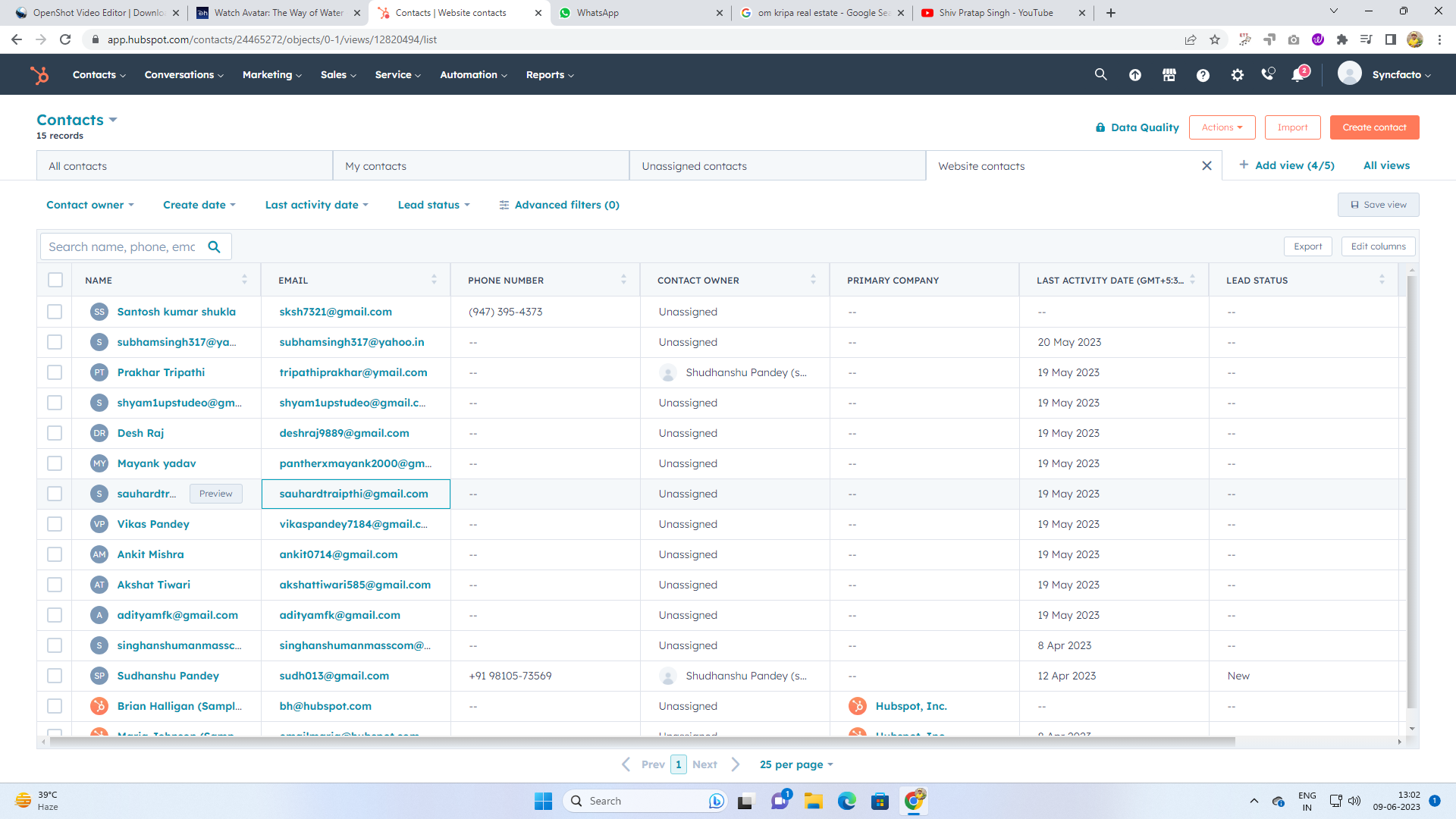Open the 25 per page dropdown
Screen dimensions: 1456x819
coord(795,764)
